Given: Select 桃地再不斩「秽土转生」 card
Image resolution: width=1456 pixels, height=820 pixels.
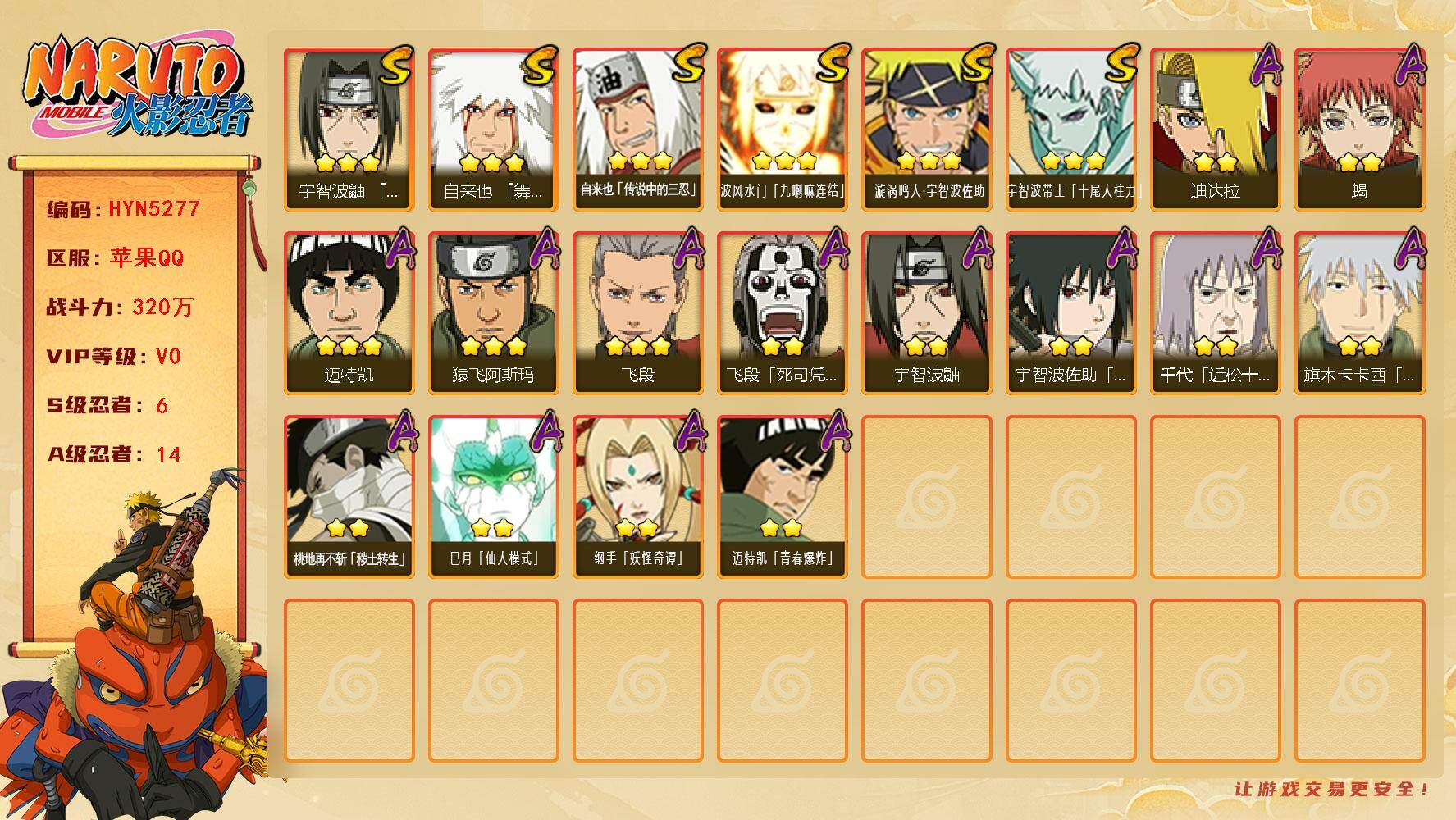Looking at the screenshot, I should pyautogui.click(x=349, y=497).
